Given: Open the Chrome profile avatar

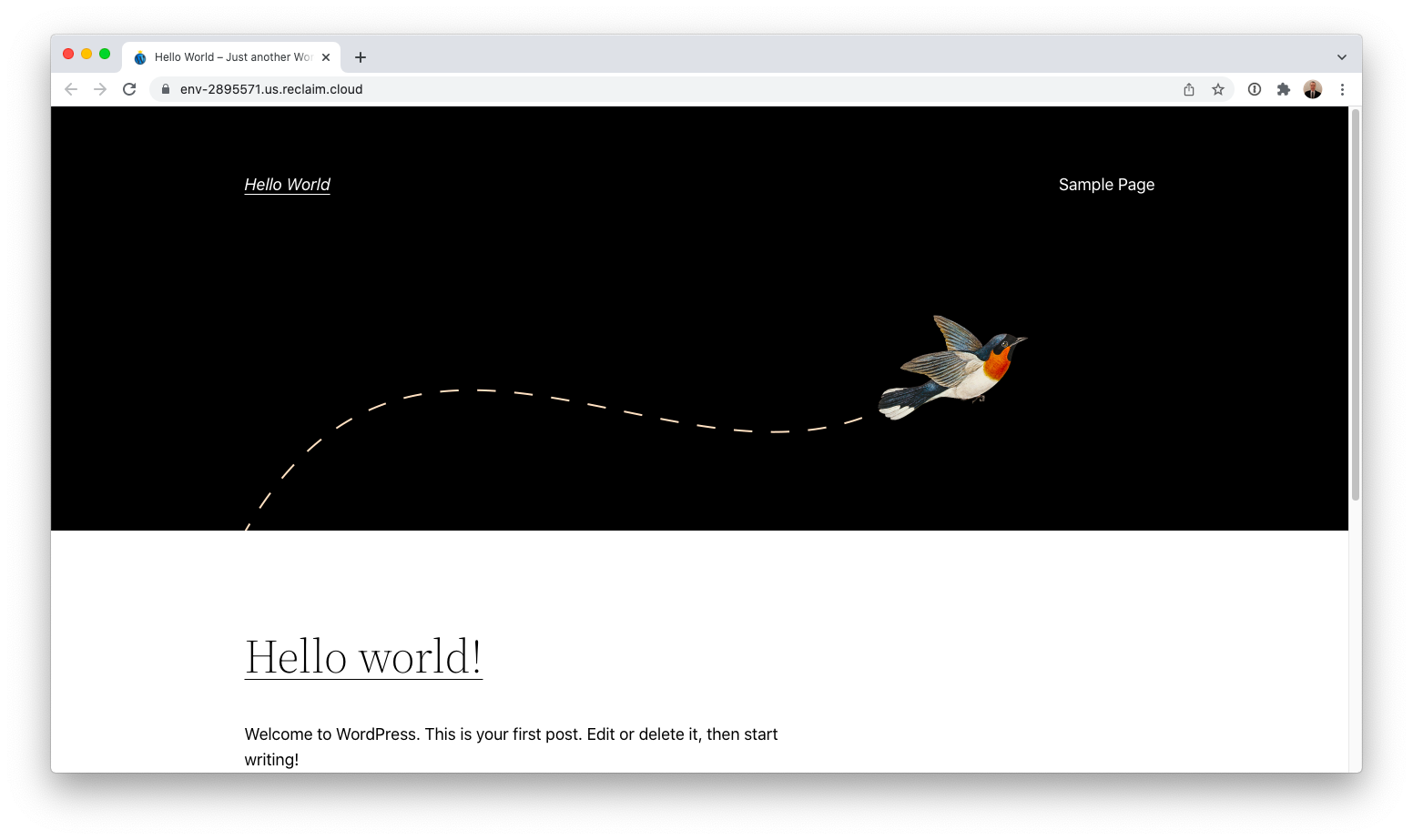Looking at the screenshot, I should pos(1313,89).
